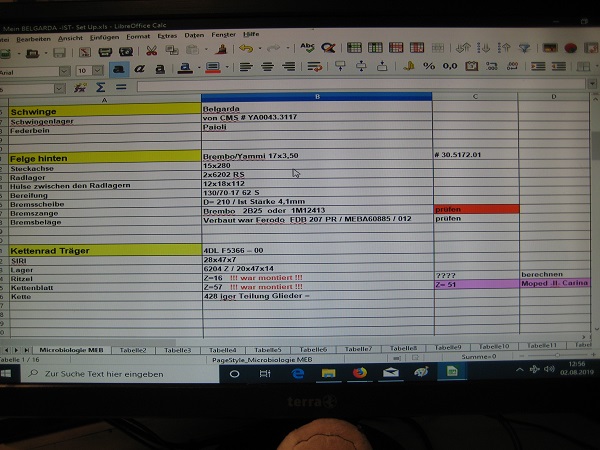Open the Background Color dropdown arrow
Image resolution: width=600 pixels, height=450 pixels.
[x=227, y=67]
